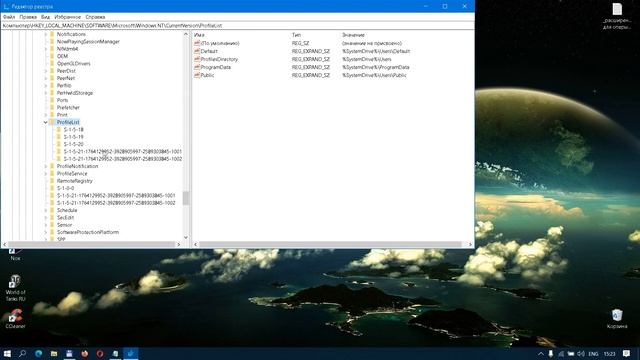Select the Print key
Image resolution: width=640 pixels, height=360 pixels.
pos(62,115)
